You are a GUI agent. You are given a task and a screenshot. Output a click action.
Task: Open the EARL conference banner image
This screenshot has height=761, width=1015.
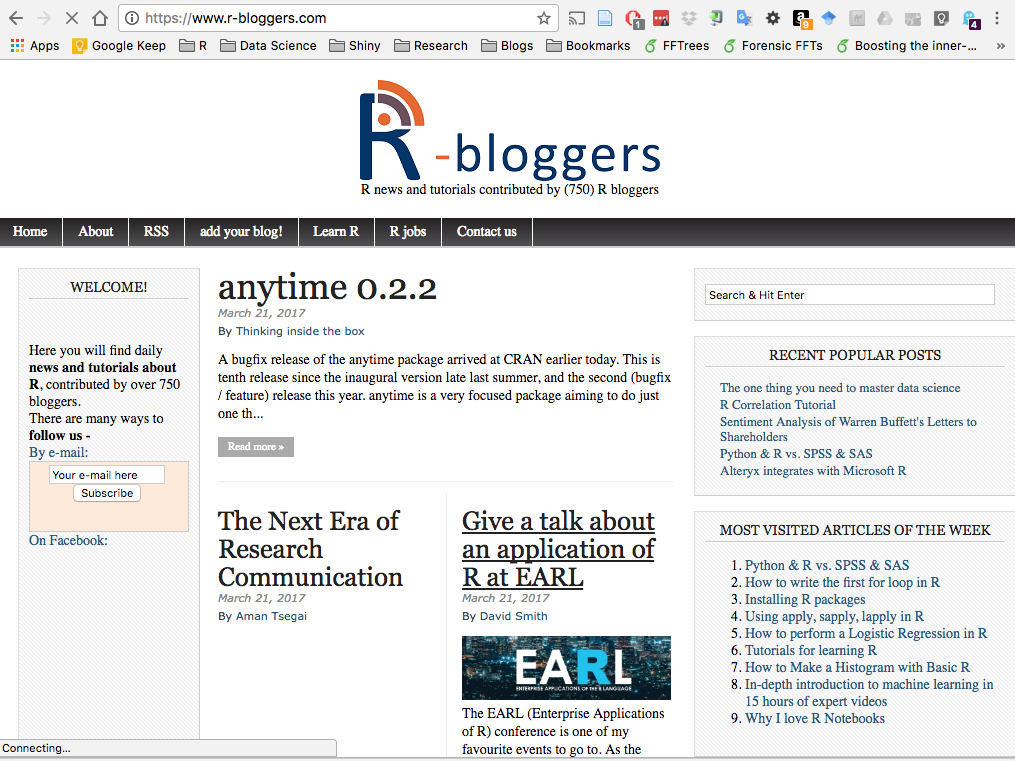[566, 668]
